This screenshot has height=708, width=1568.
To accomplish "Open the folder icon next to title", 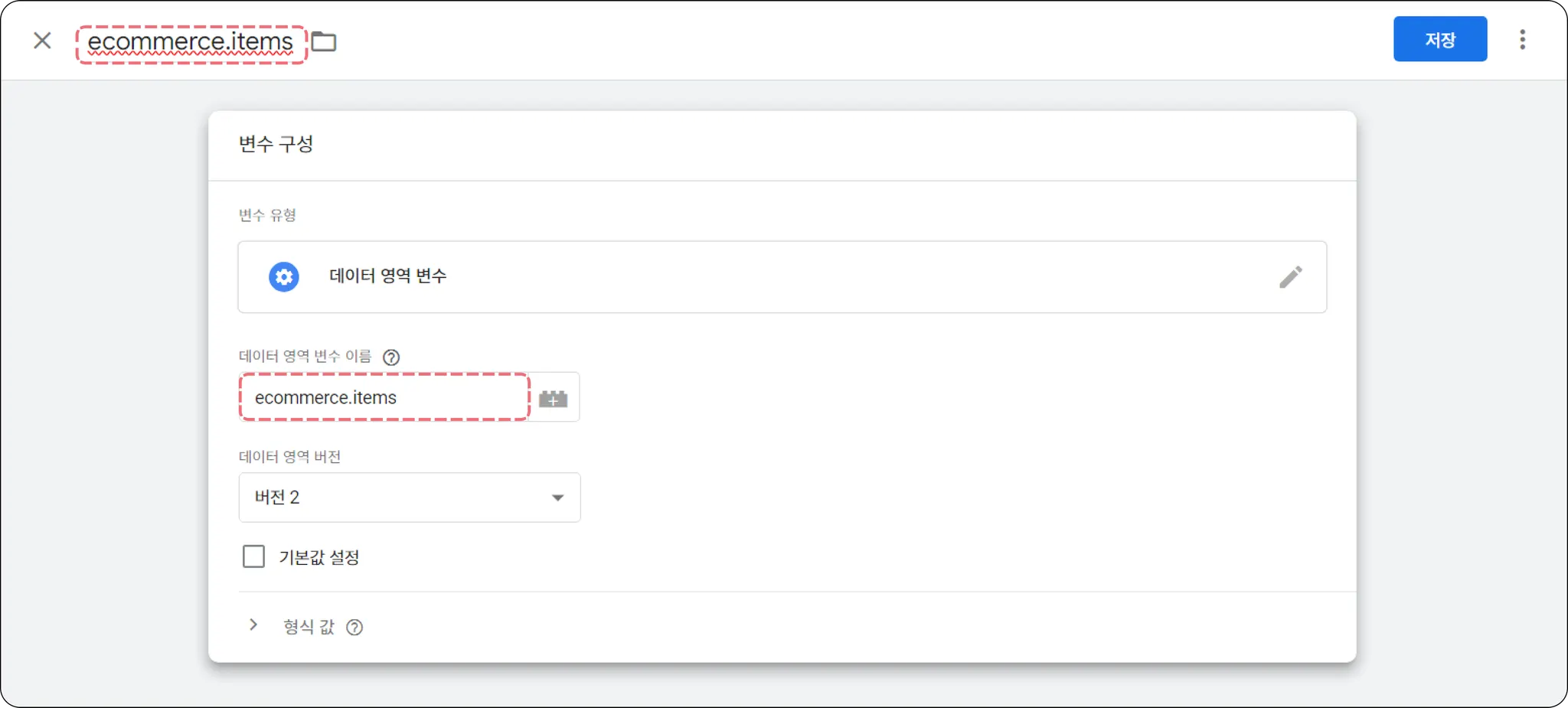I will [x=324, y=41].
